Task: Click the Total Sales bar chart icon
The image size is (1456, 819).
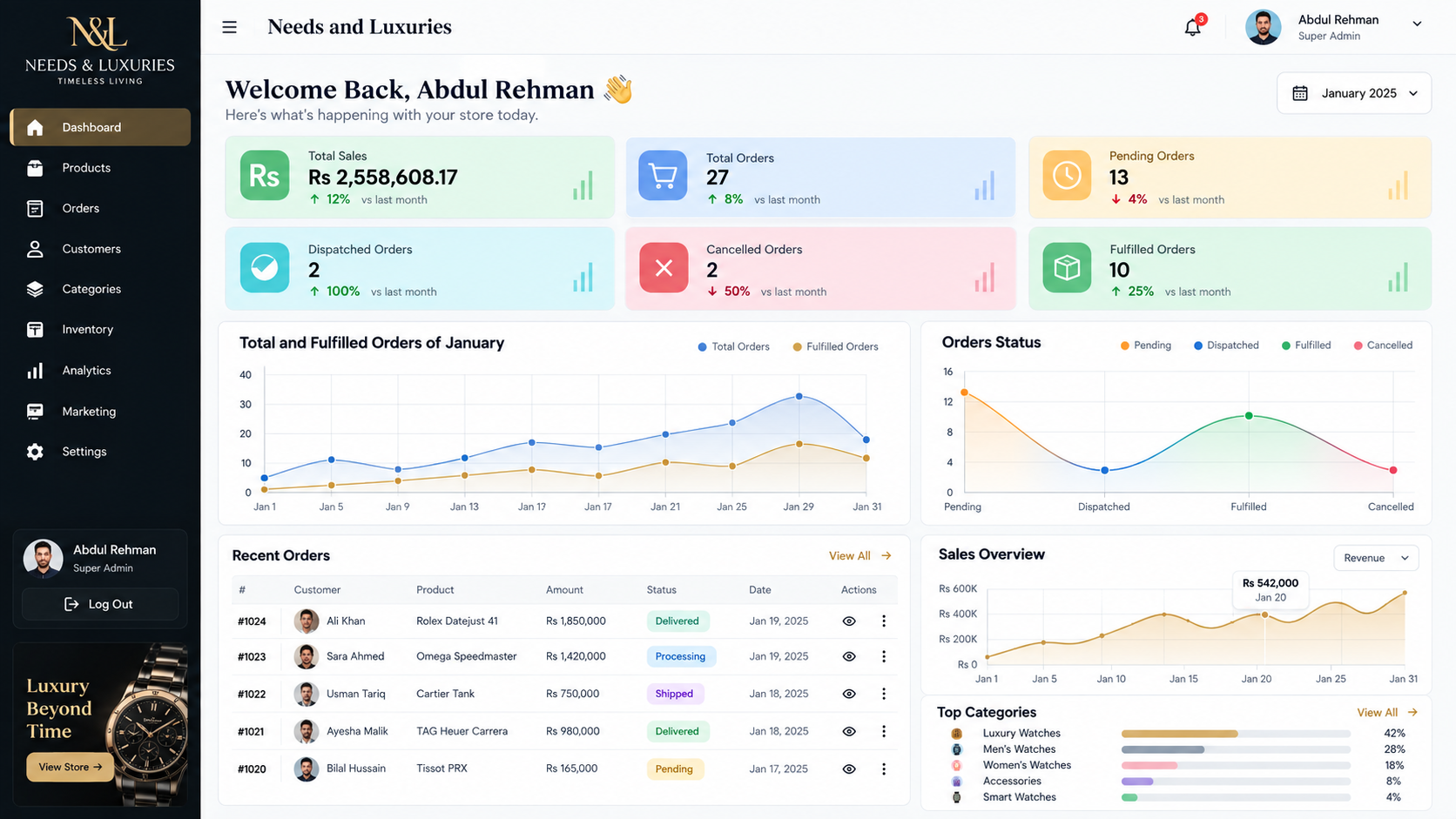Action: tap(583, 185)
